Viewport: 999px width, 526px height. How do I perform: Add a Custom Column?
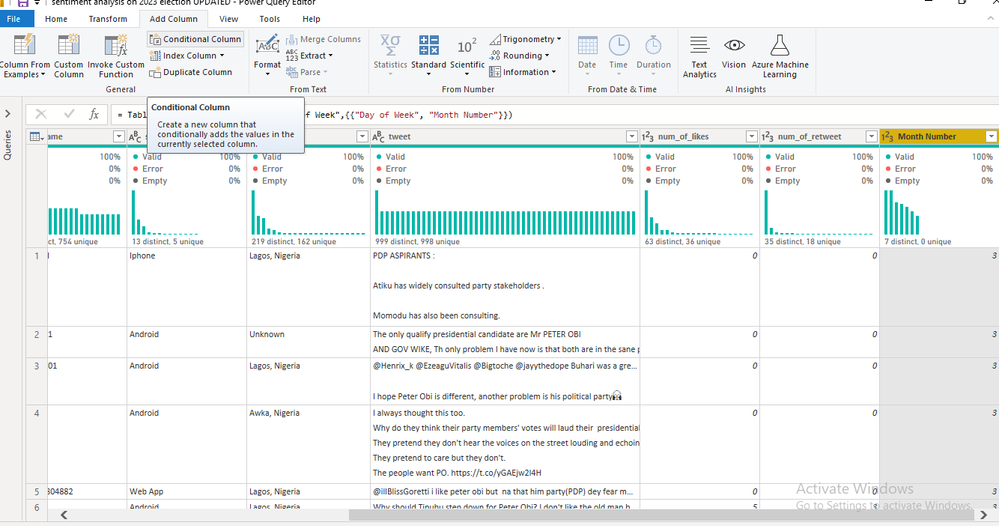[68, 56]
